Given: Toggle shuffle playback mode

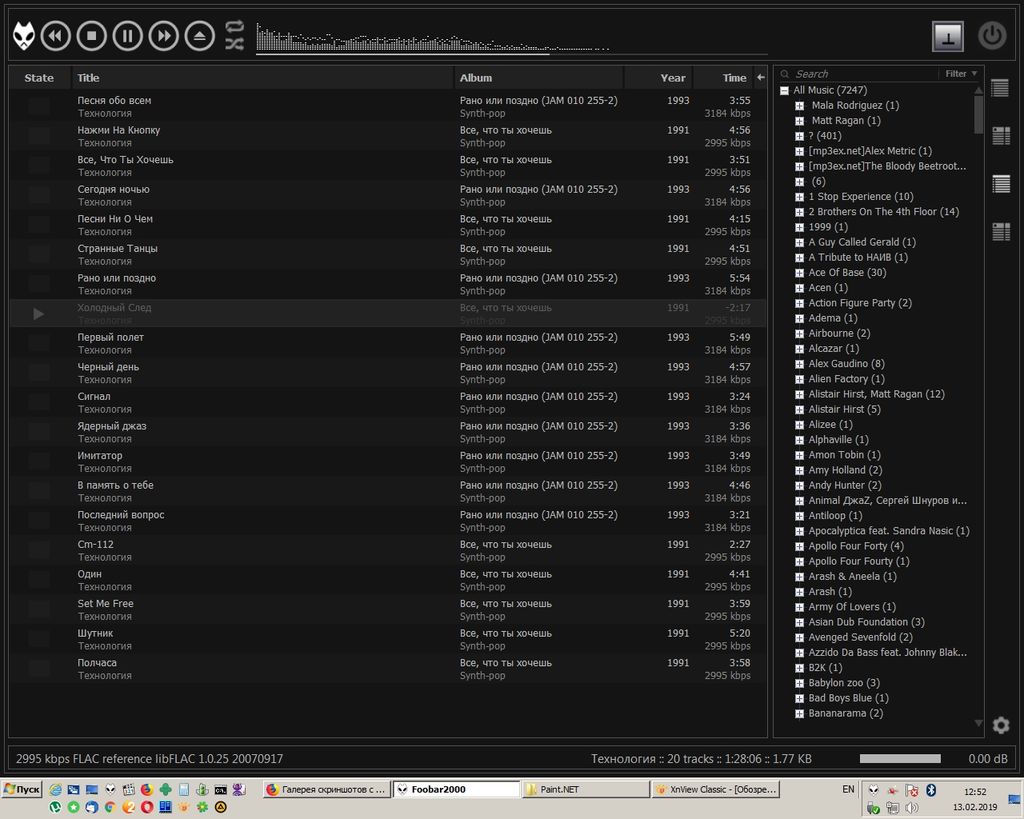Looking at the screenshot, I should pyautogui.click(x=235, y=44).
